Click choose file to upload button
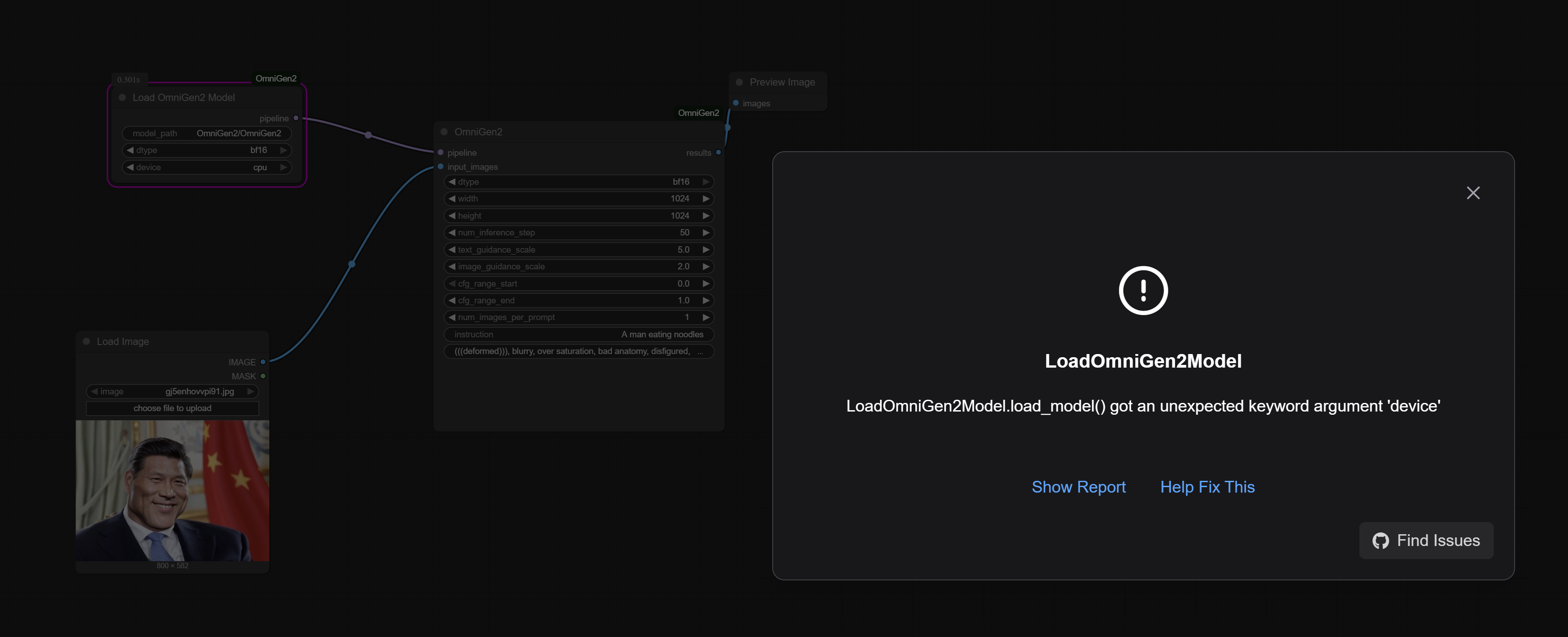Screen dimensions: 1568x637 click(x=172, y=408)
